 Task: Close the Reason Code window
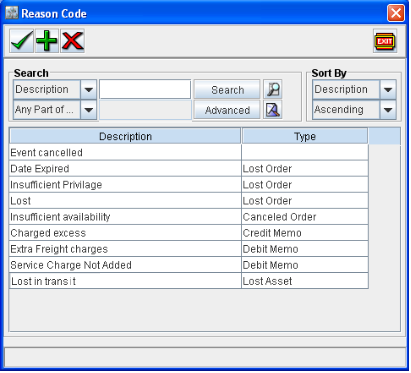[396, 13]
